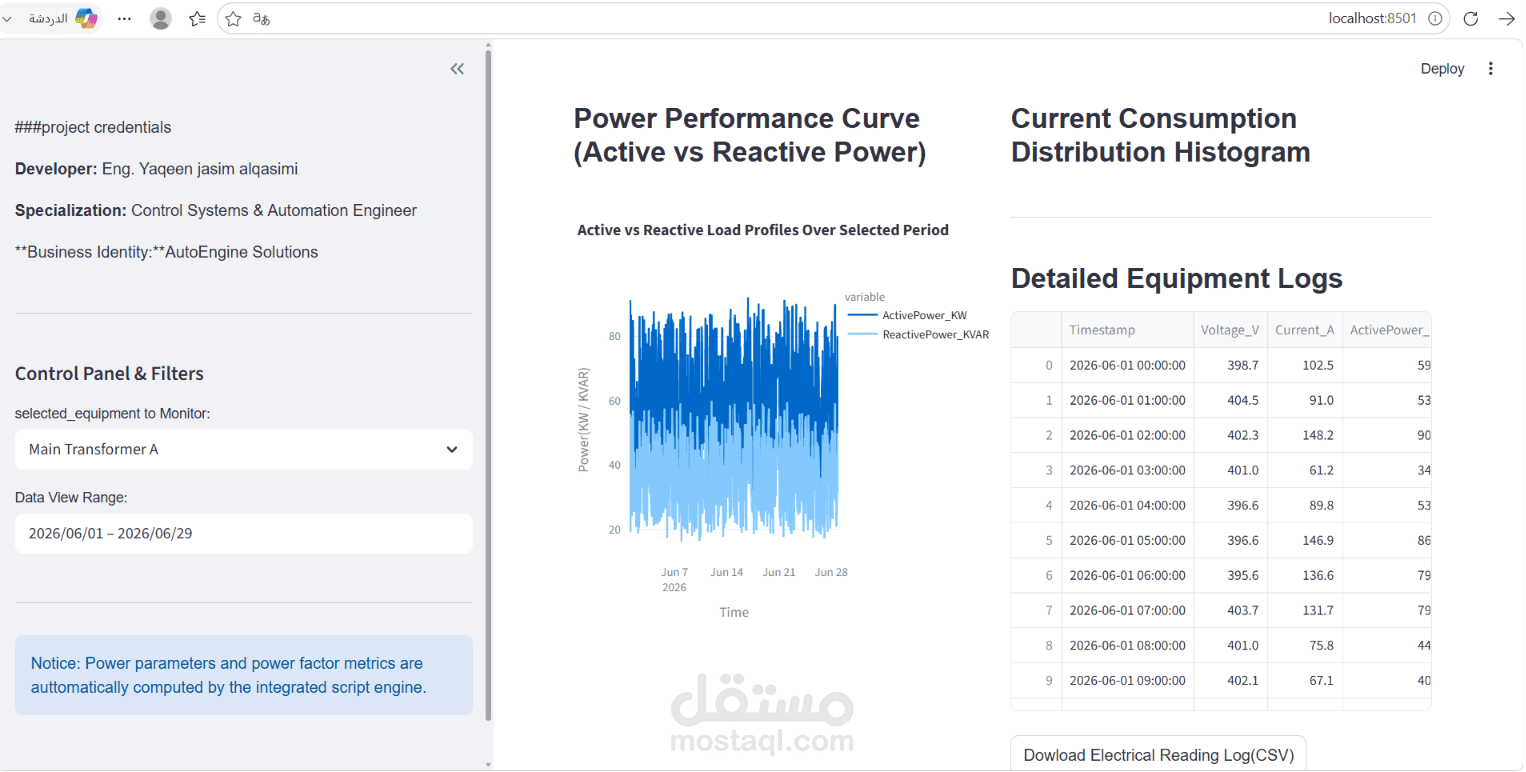Viewport: 1526px width, 772px height.
Task: Select voltage cell 395.6
Action: tap(1230, 575)
